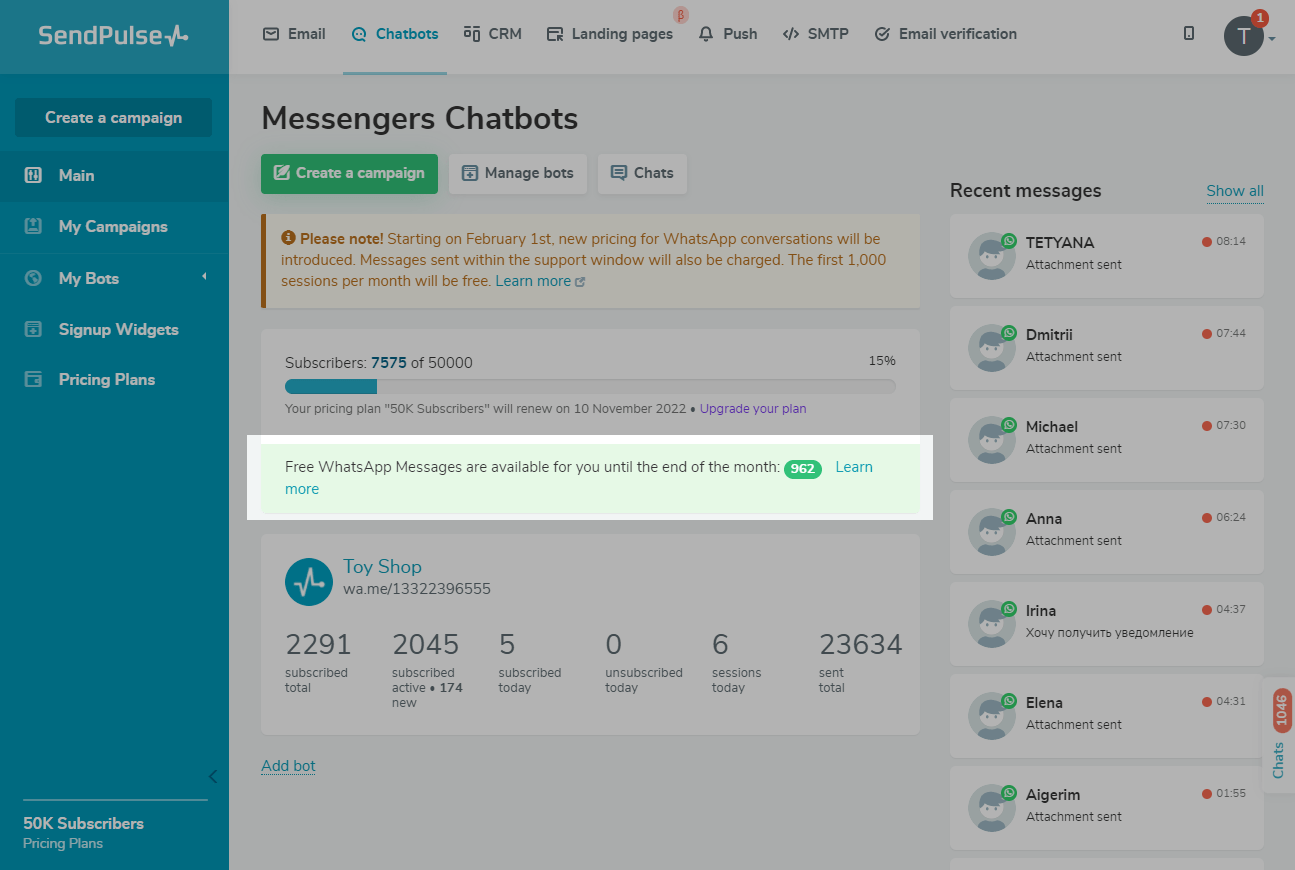Image resolution: width=1295 pixels, height=870 pixels.
Task: Open the Push tab
Action: coord(728,34)
